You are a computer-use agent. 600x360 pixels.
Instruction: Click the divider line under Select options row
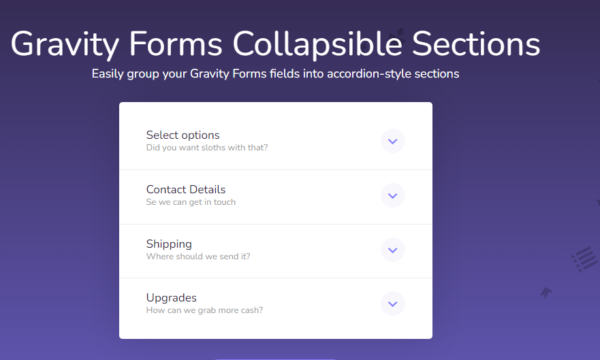tap(276, 169)
